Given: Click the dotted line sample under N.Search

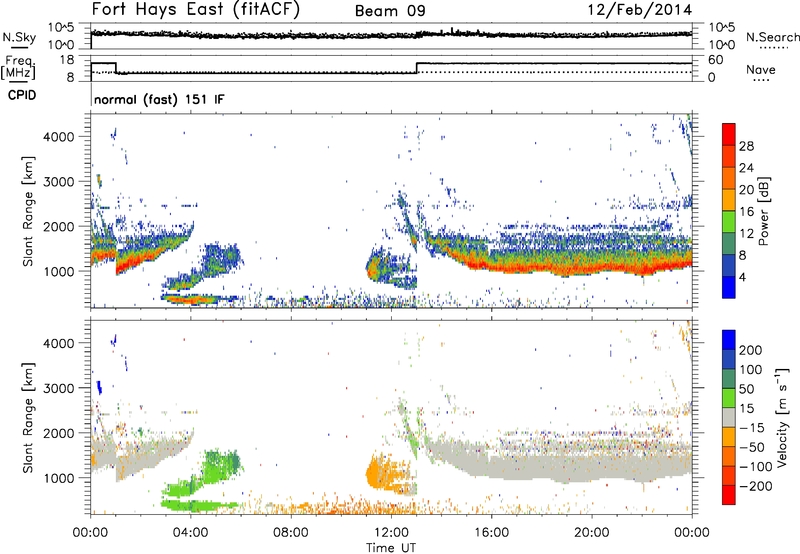Looking at the screenshot, I should (774, 48).
